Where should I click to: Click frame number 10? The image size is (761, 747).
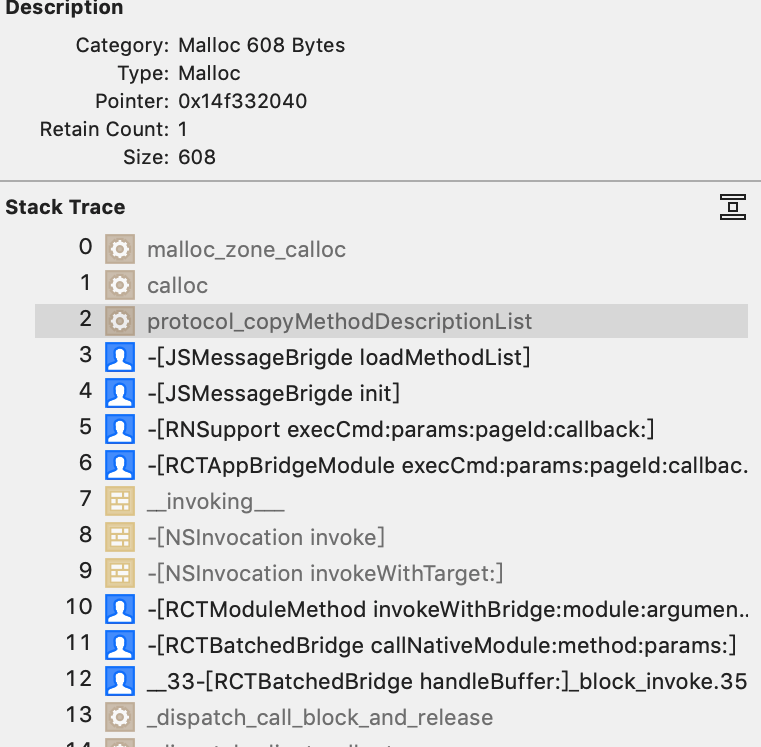pos(79,607)
